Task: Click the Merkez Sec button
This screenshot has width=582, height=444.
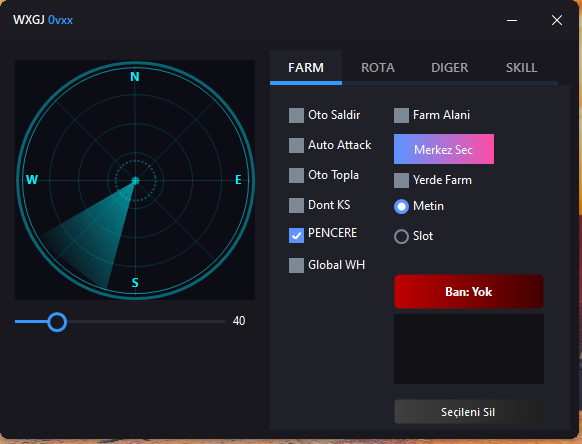Action: click(444, 149)
